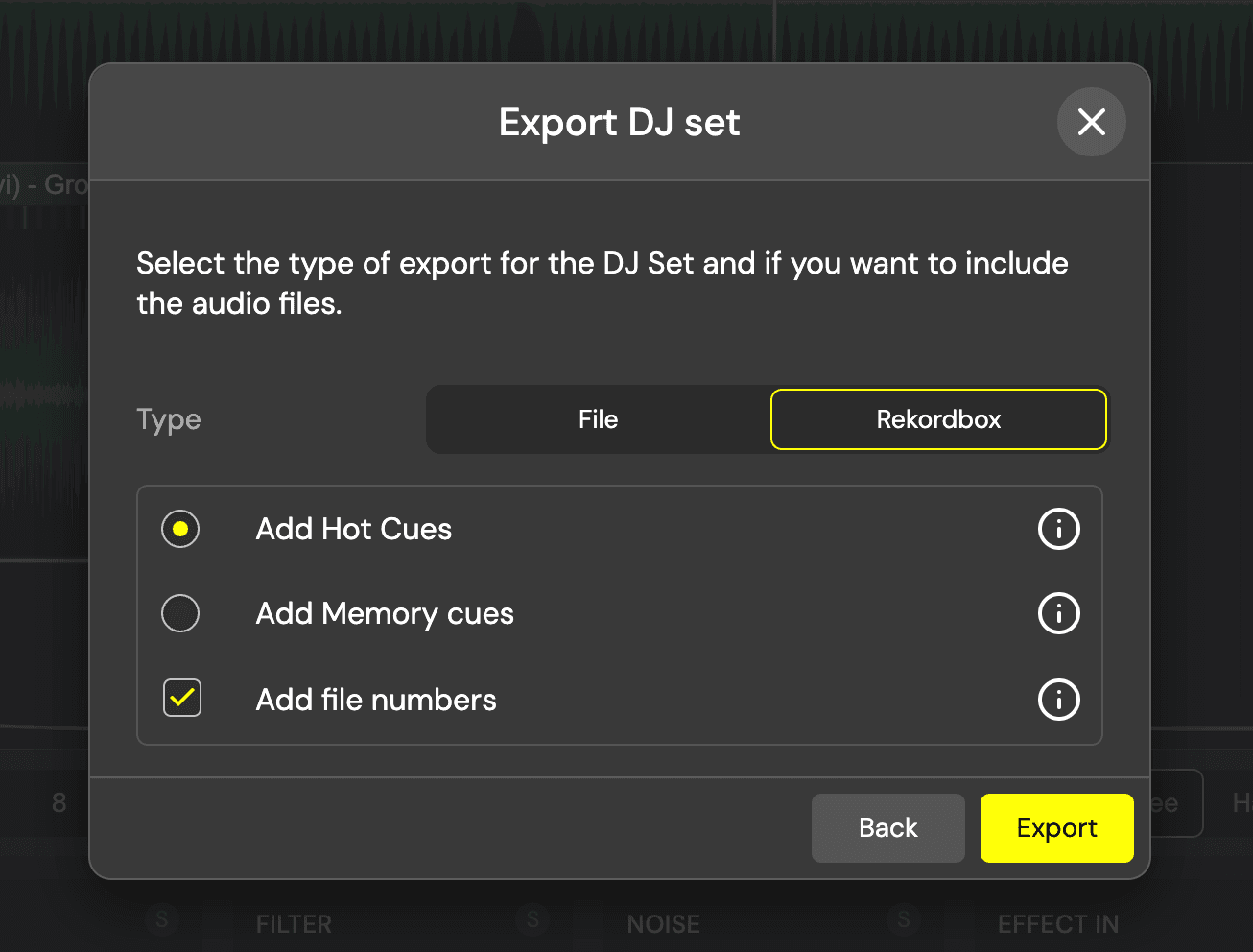Select the Rekordbox export type
The height and width of the screenshot is (952, 1253).
coord(937,419)
